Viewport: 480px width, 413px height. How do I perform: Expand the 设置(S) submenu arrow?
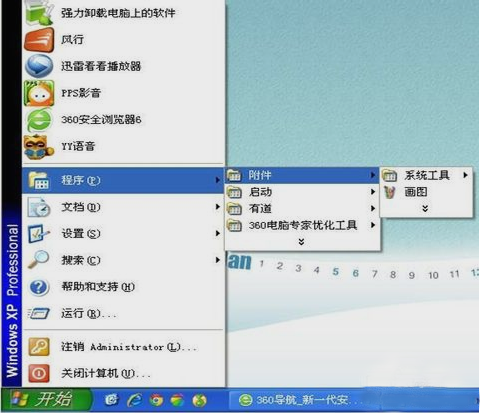click(217, 233)
